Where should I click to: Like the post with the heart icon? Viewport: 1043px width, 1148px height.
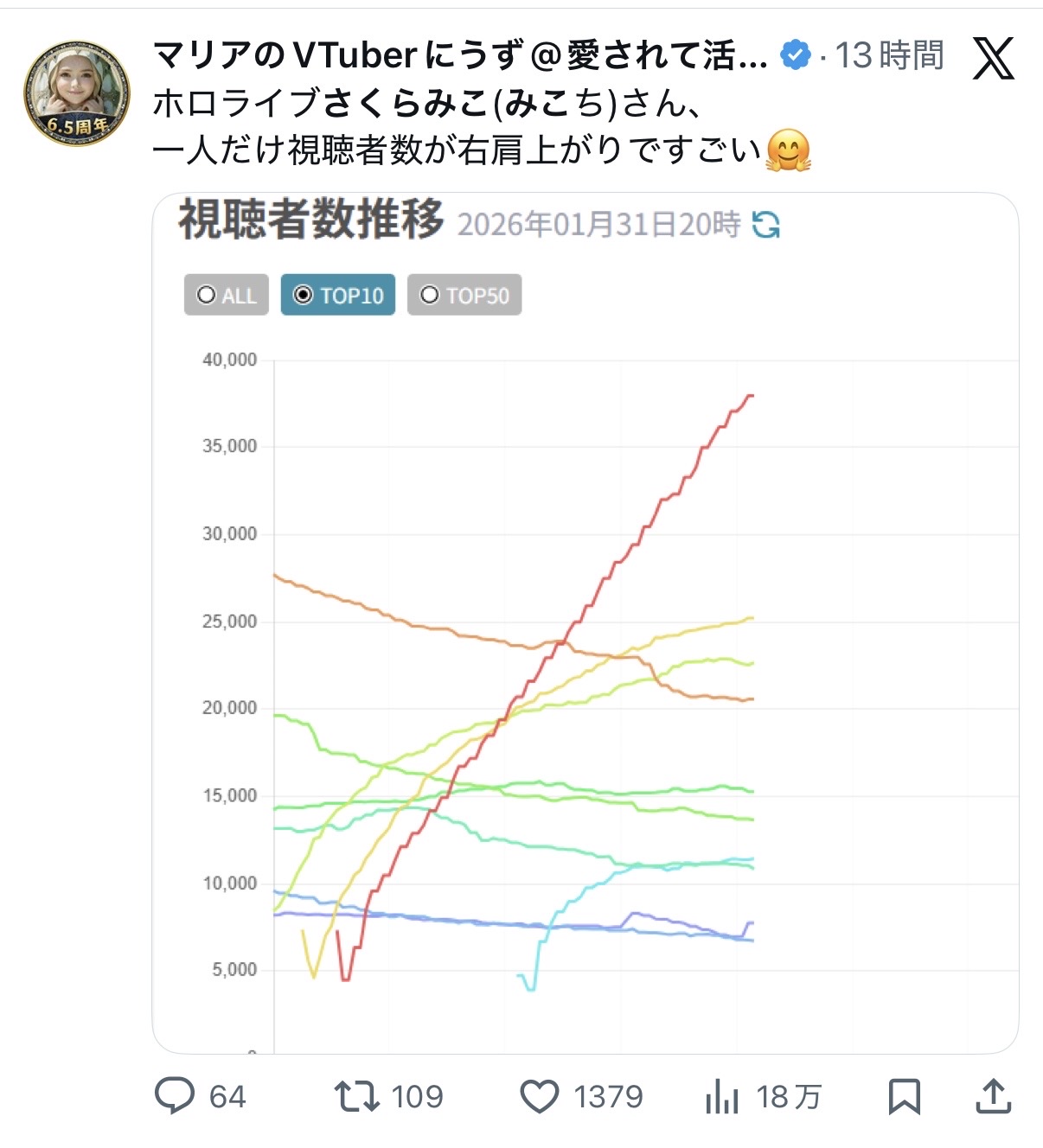[540, 1096]
